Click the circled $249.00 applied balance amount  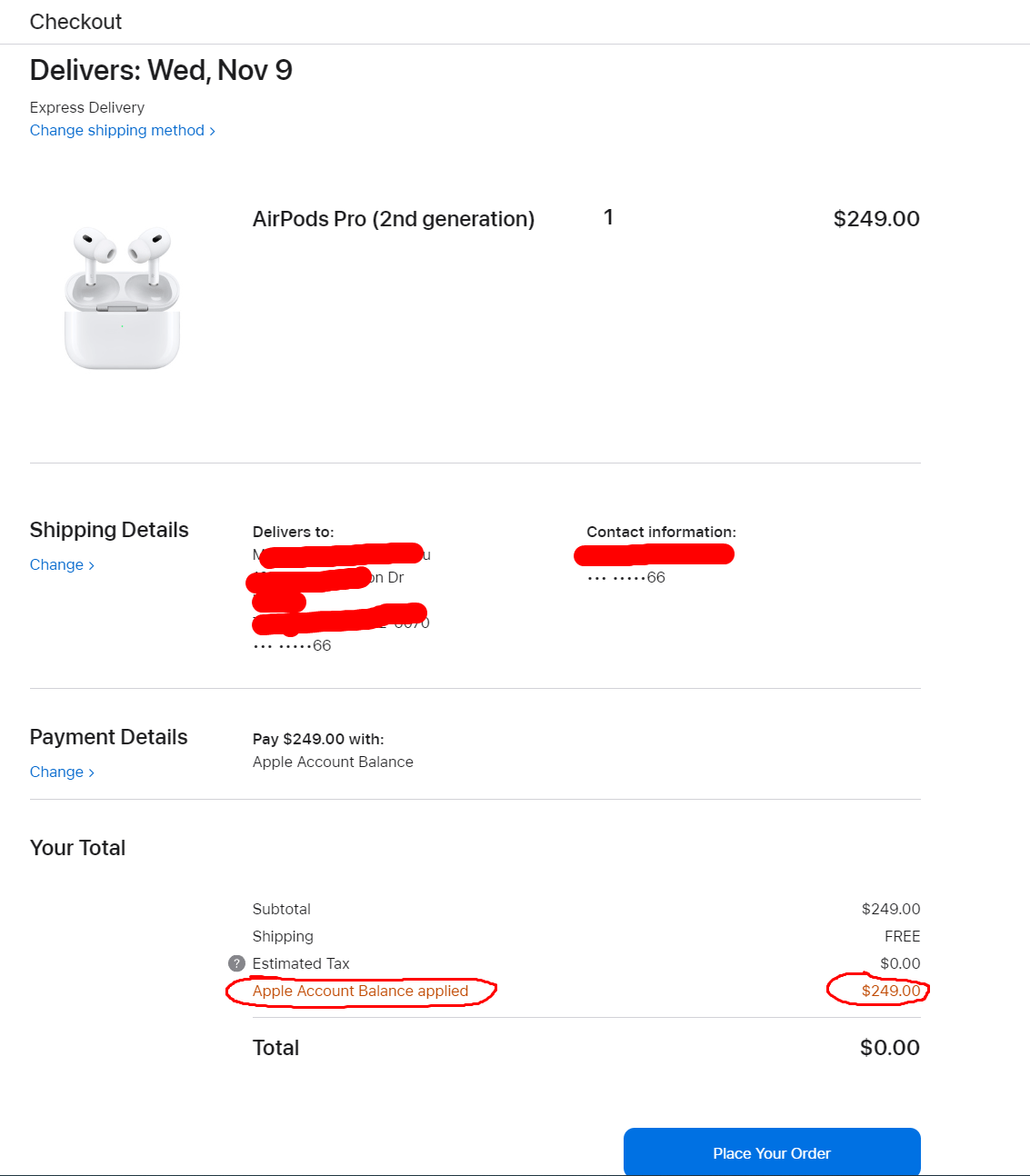click(x=891, y=991)
